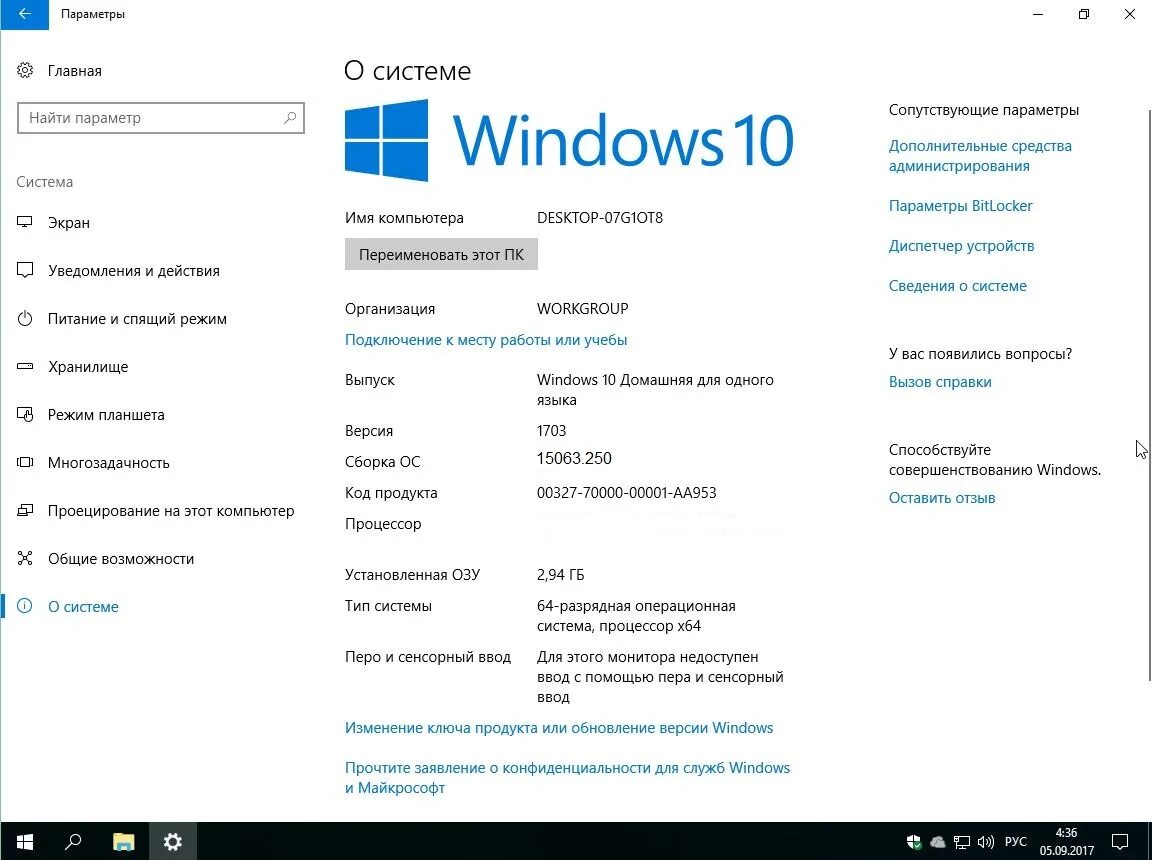Open the Action Center notification icon
Image resolution: width=1152 pixels, height=860 pixels.
point(1120,842)
